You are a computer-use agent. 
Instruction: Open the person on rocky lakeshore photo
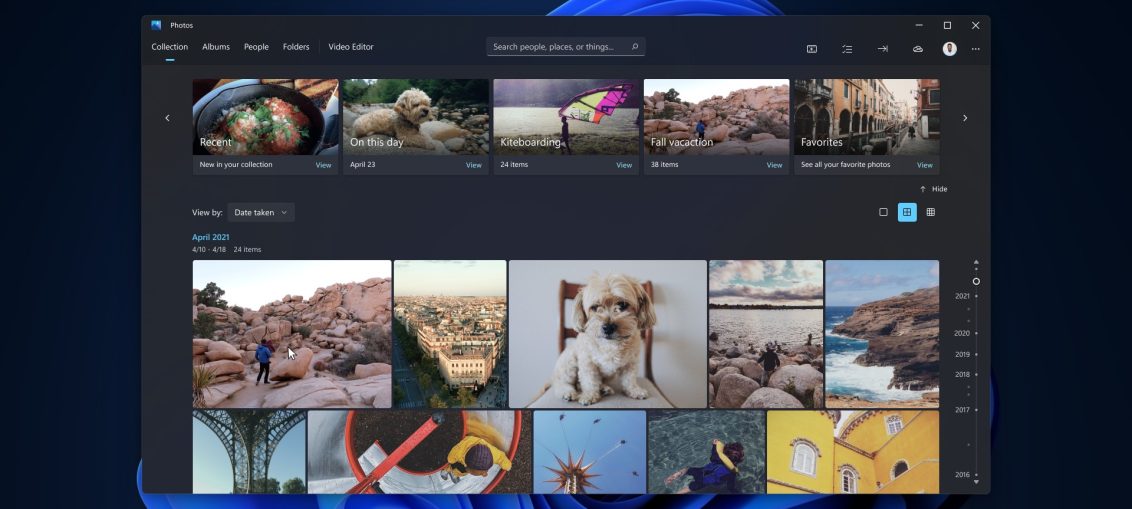tap(765, 334)
